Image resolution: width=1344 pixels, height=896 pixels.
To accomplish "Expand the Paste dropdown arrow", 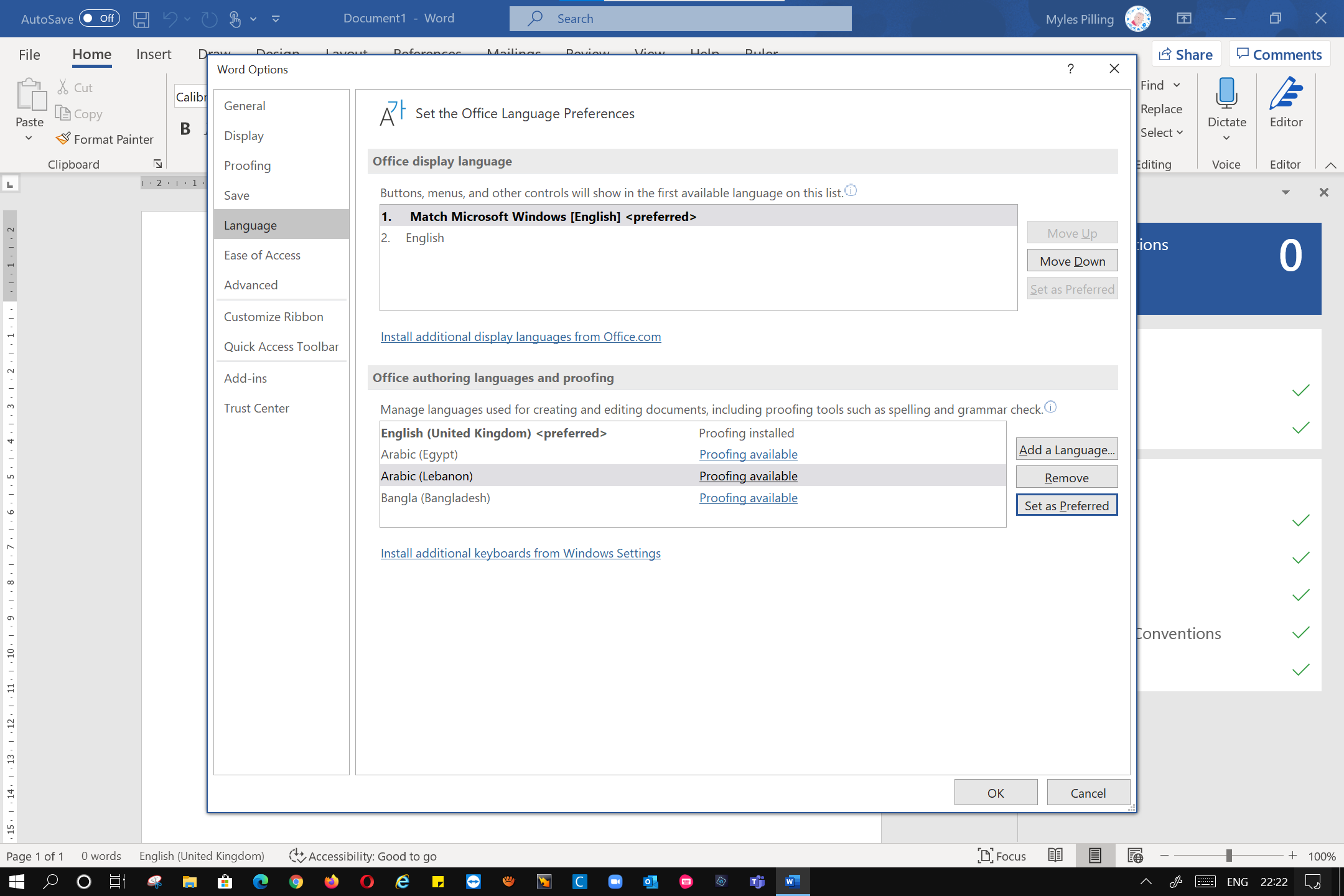I will [x=29, y=139].
